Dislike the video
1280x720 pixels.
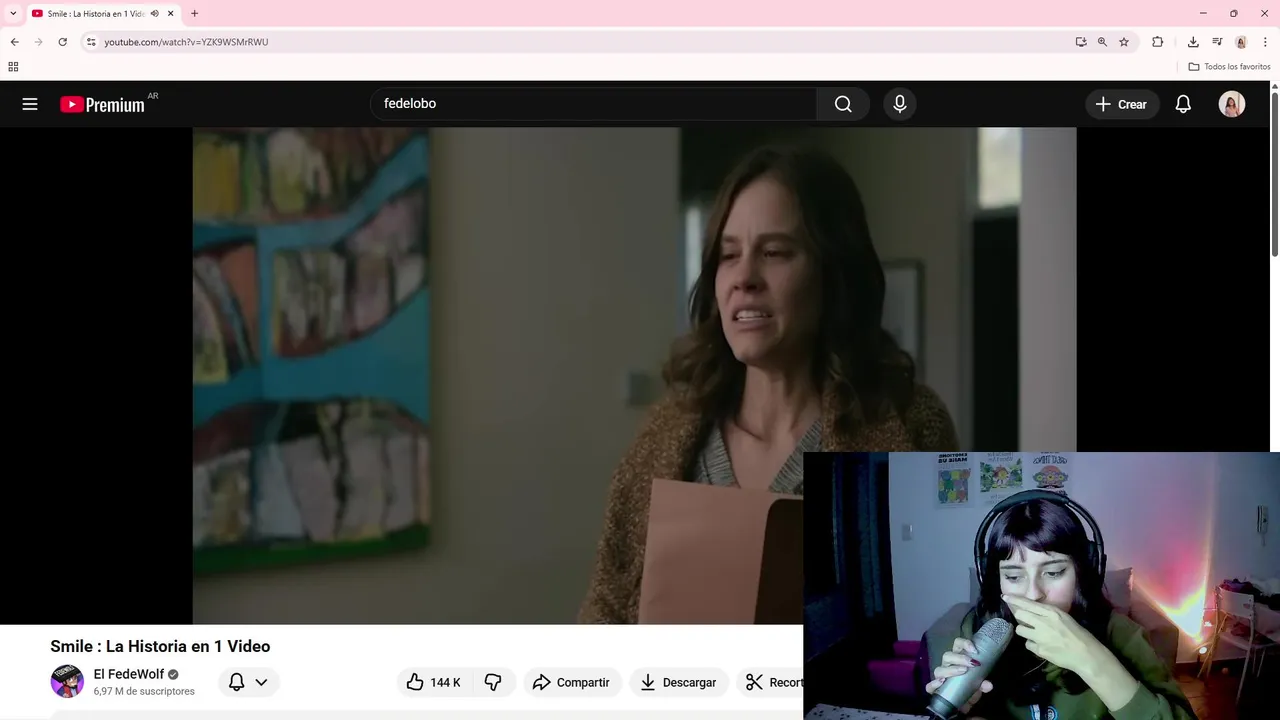point(493,682)
